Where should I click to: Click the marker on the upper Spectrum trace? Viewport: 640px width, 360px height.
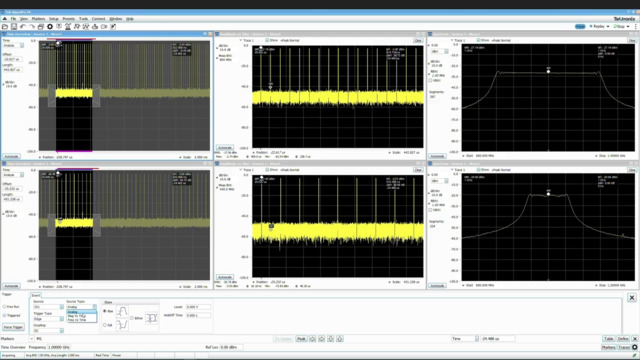click(x=548, y=71)
